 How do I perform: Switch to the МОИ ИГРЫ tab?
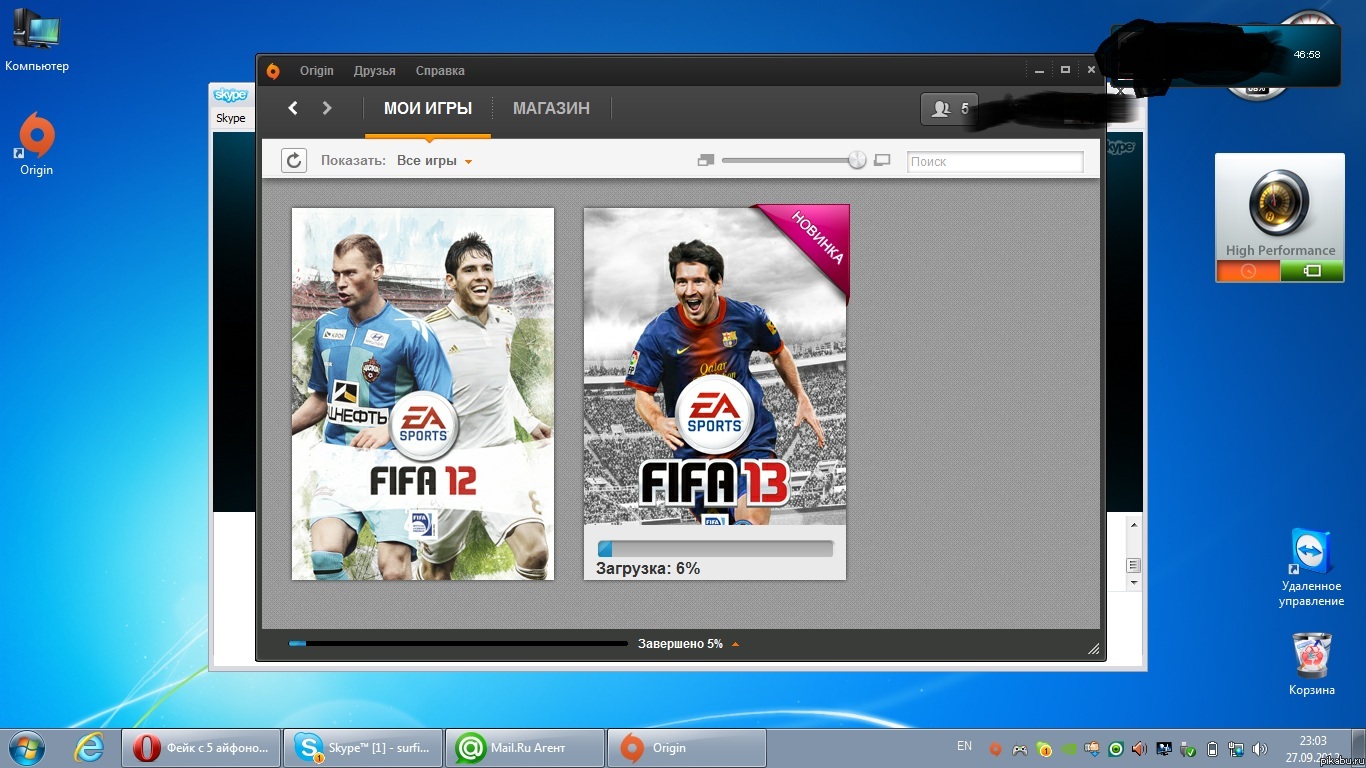pos(428,108)
